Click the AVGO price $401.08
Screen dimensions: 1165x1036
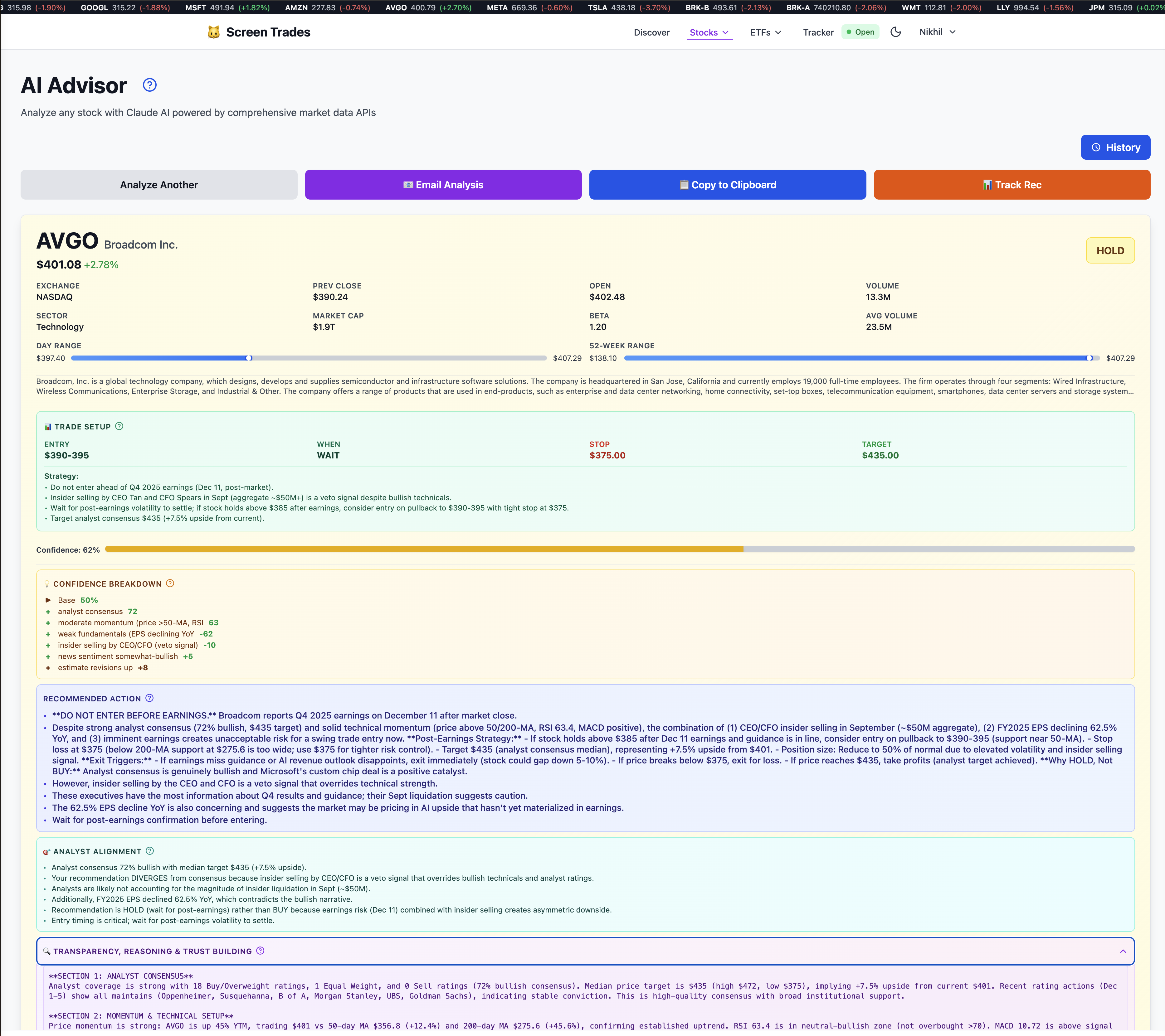coord(59,264)
